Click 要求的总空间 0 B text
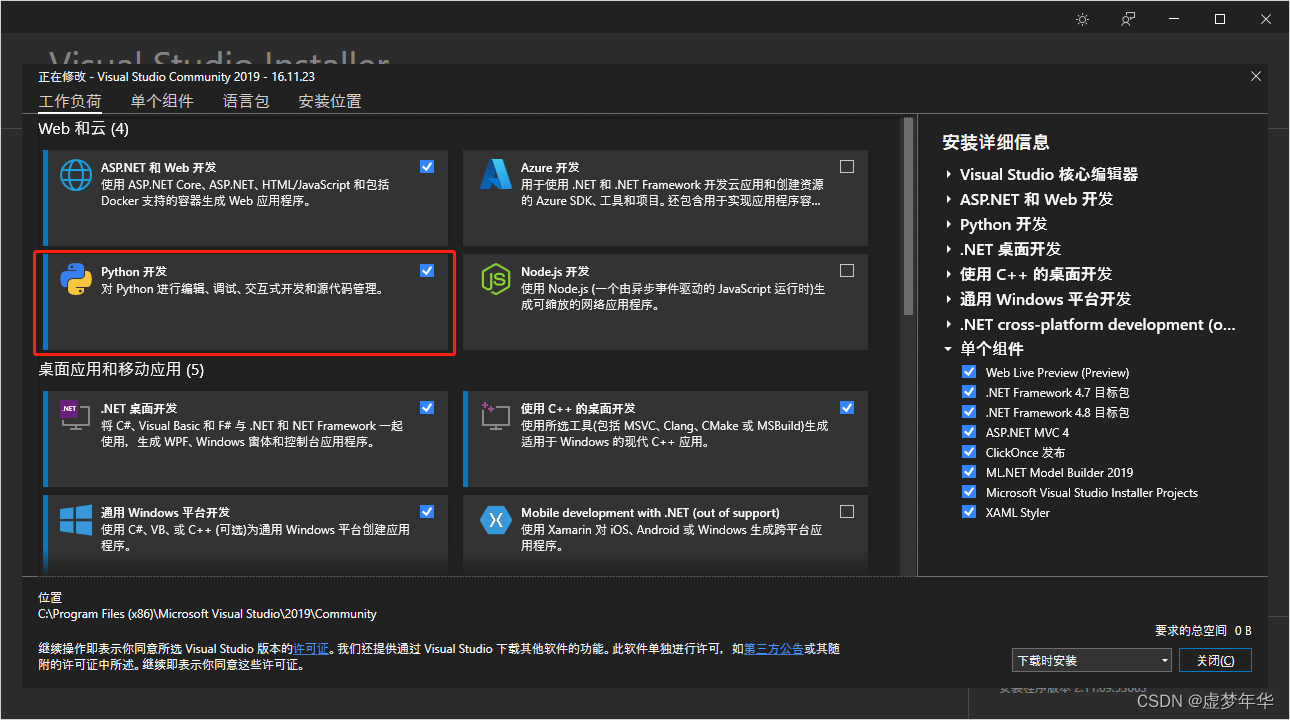This screenshot has height=720, width=1290. tap(1203, 631)
